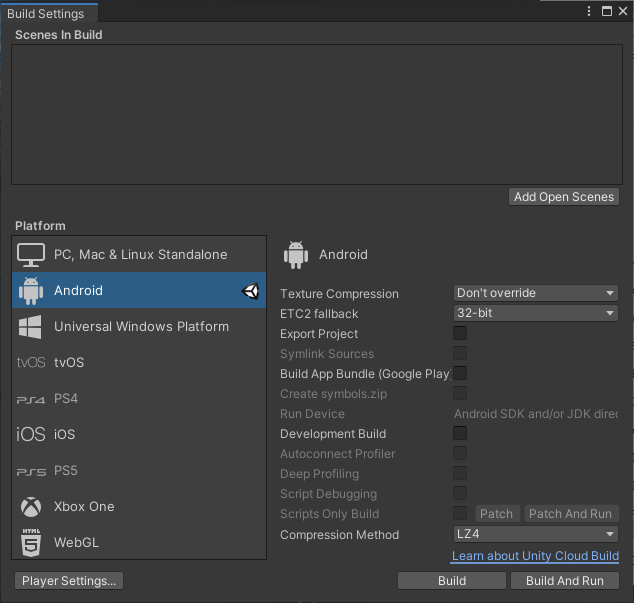Select the Xbox One platform icon
This screenshot has width=634, height=603.
click(31, 507)
